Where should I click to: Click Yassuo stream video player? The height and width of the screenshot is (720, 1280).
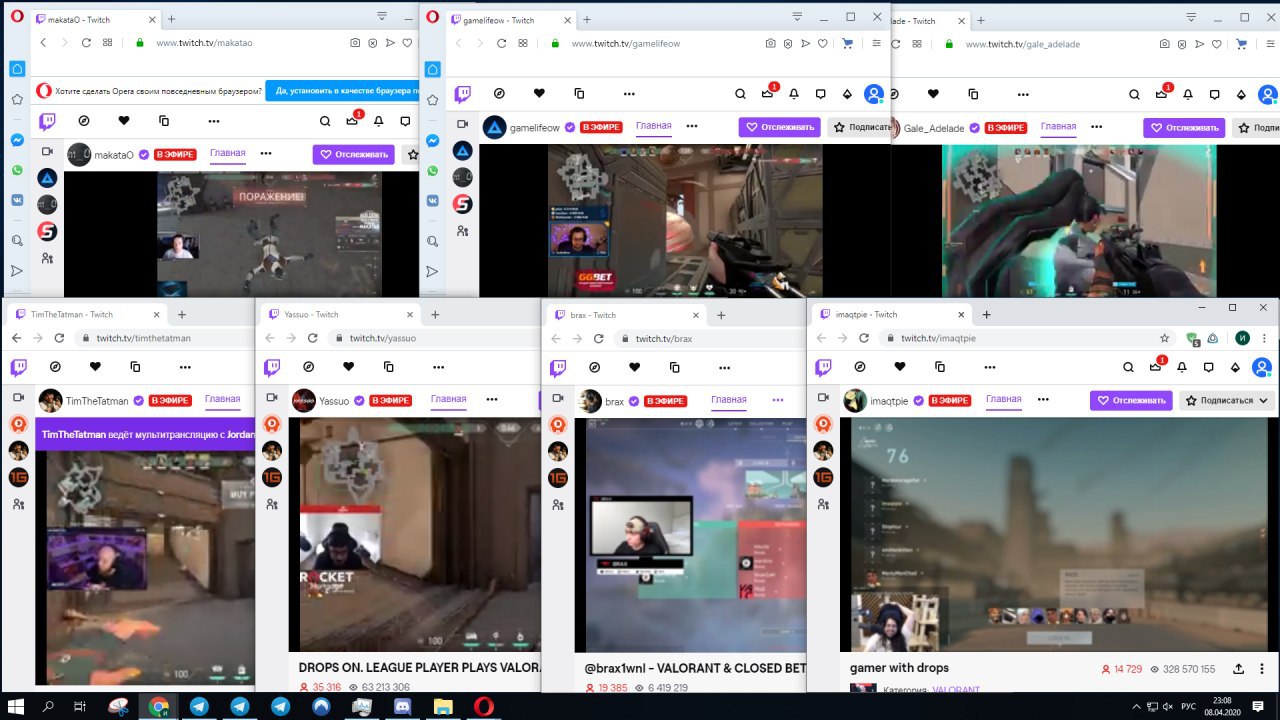coord(415,535)
